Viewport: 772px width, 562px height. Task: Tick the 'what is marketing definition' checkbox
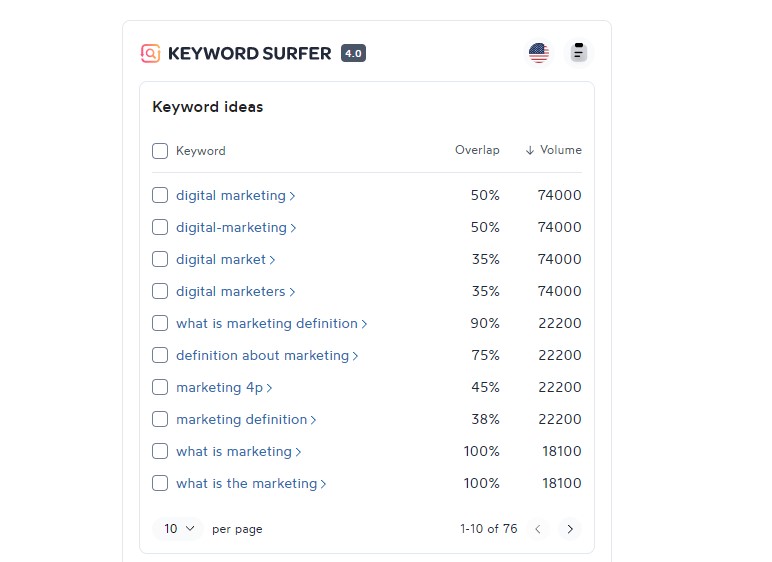[160, 323]
